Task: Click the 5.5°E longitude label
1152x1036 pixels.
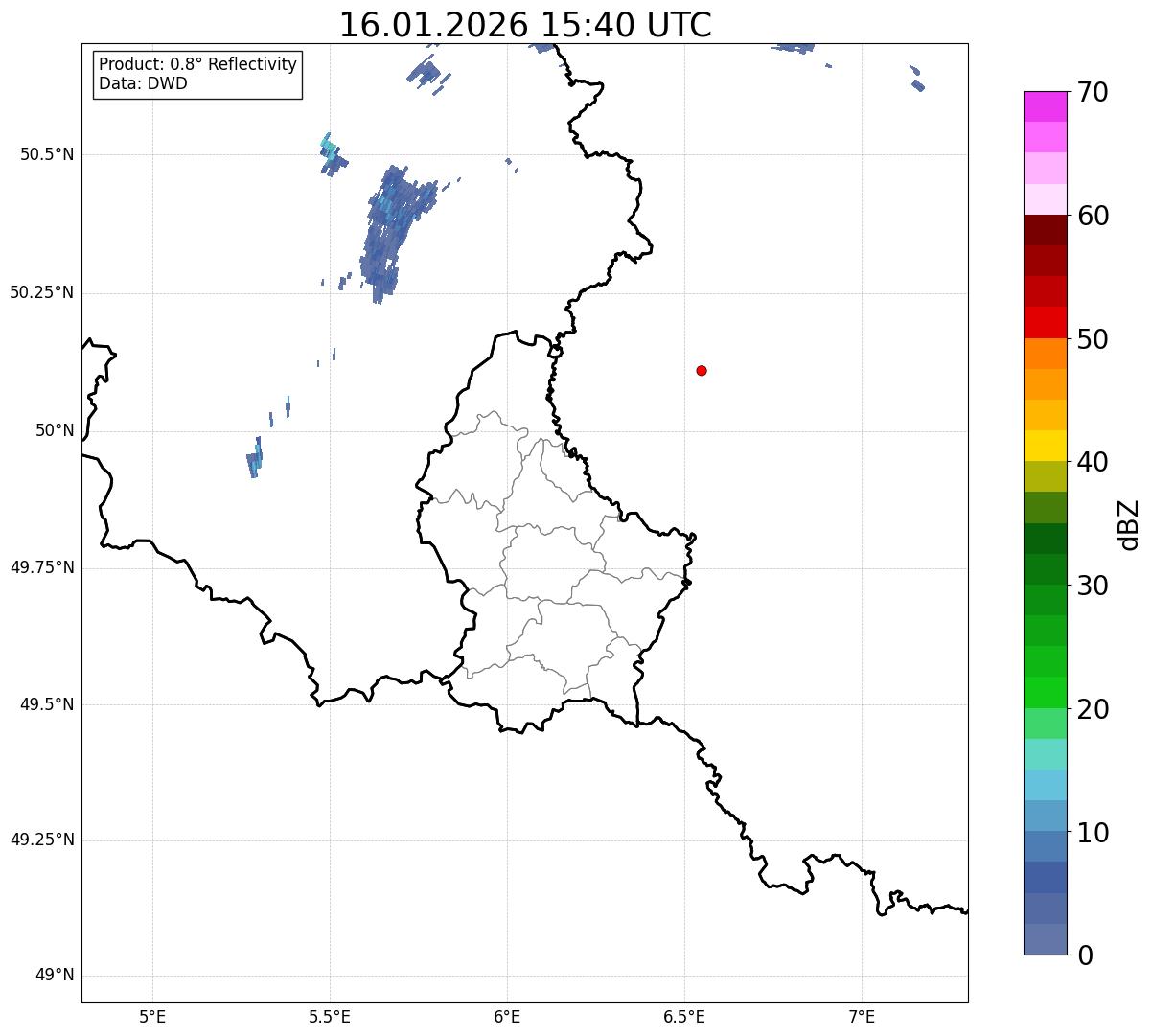Action: (x=330, y=1016)
